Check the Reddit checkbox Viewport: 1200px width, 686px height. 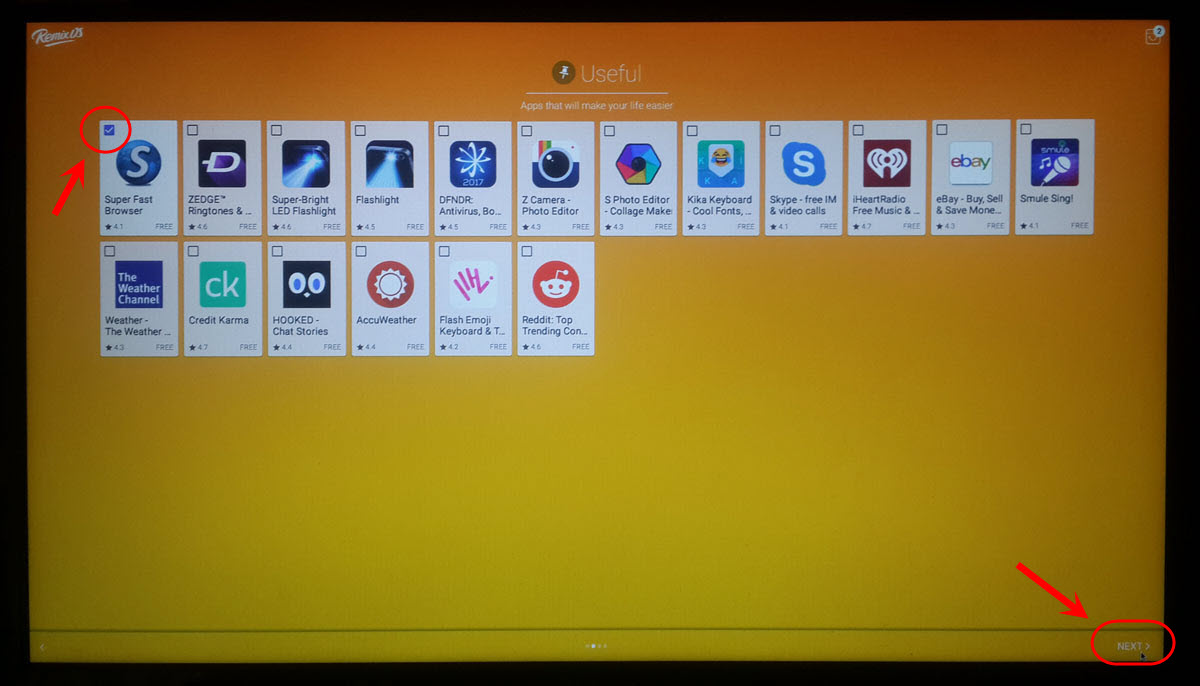[x=526, y=251]
